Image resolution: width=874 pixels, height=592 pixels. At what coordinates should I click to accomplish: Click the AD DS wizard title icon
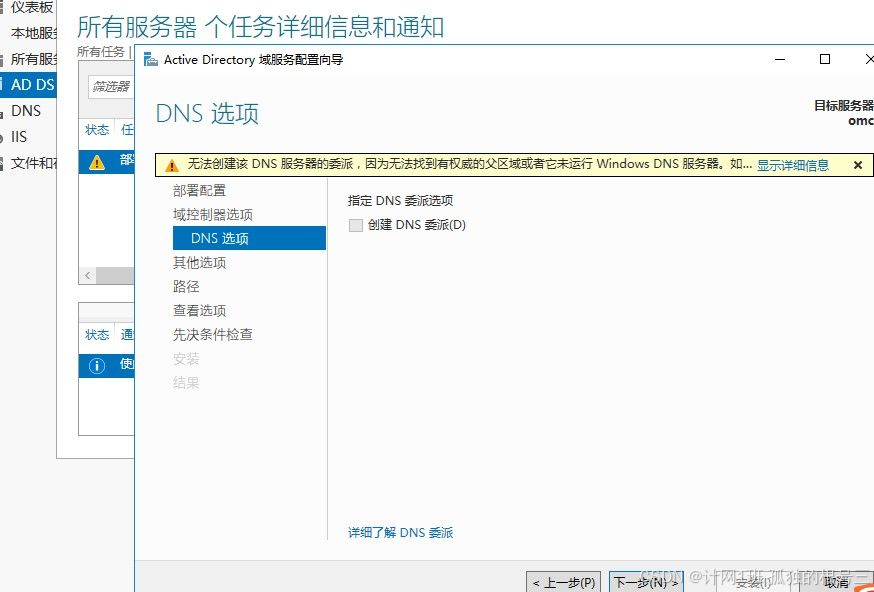pos(150,59)
